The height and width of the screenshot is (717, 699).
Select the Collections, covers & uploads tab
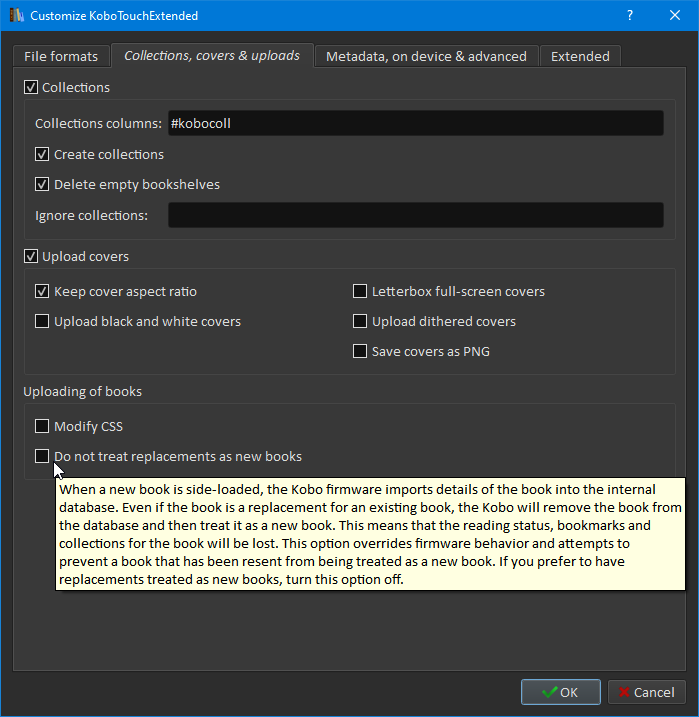(212, 55)
